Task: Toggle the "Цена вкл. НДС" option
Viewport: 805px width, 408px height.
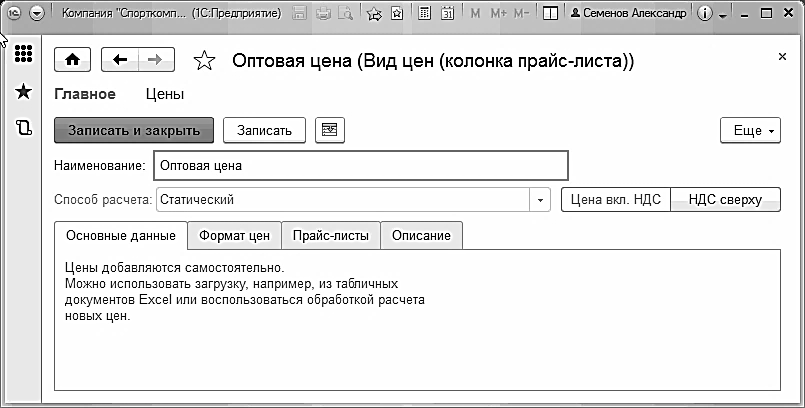Action: point(616,200)
